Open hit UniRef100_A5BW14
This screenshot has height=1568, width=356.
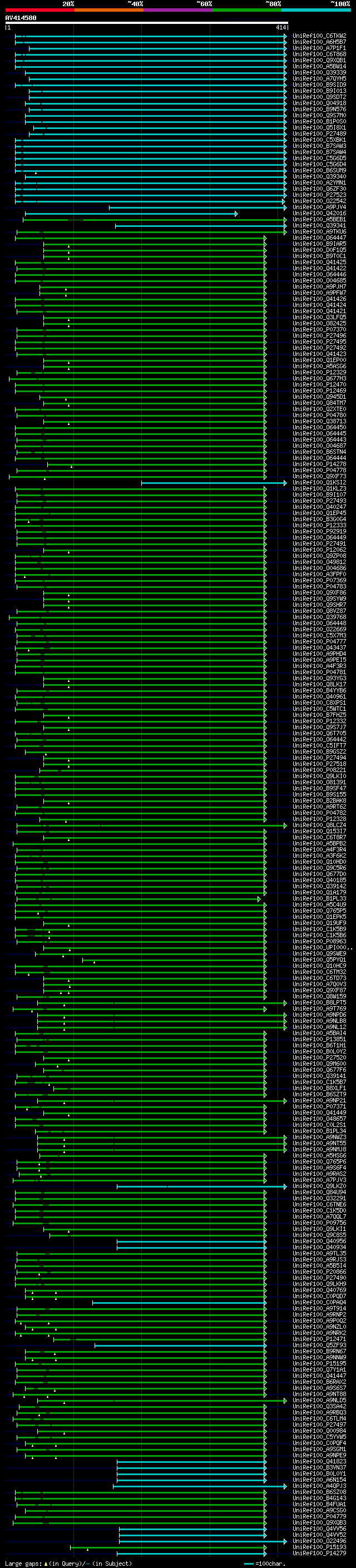click(x=319, y=66)
